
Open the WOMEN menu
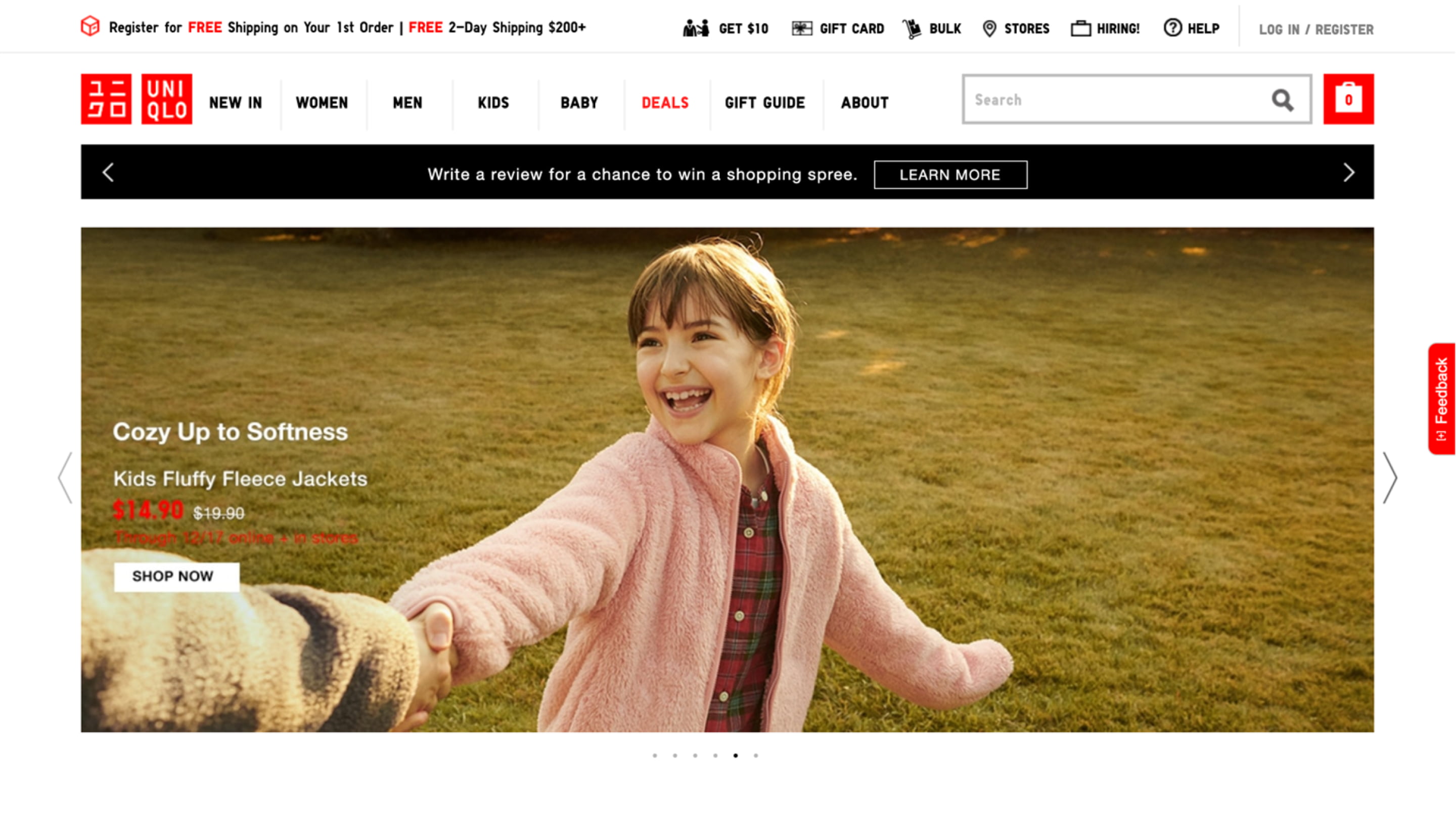[x=321, y=103]
